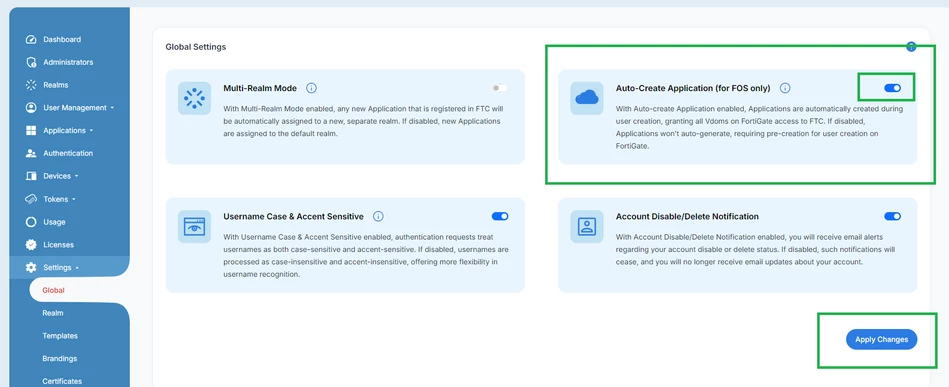
Task: Click the eye icon for Username Case card
Action: point(194,227)
